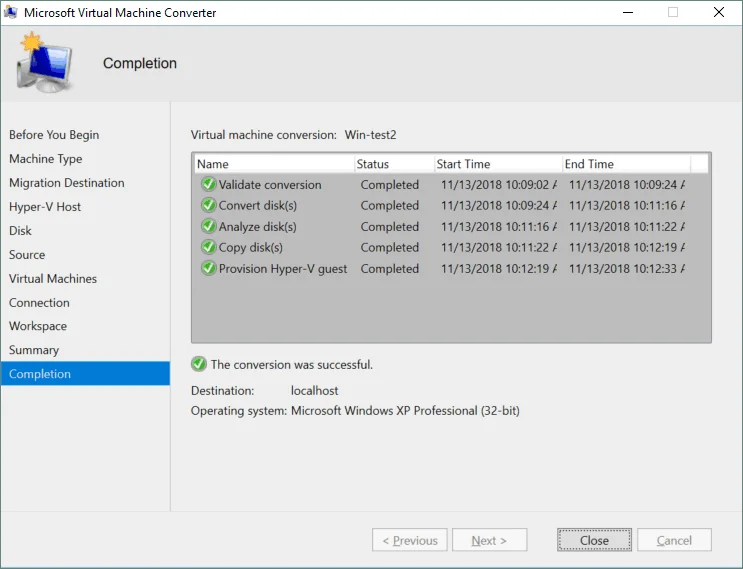Viewport: 743px width, 569px height.
Task: Click the Next button
Action: pyautogui.click(x=489, y=540)
